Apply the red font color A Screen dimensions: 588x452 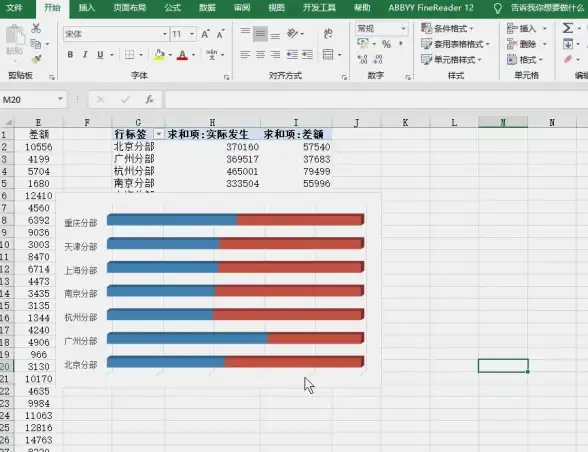pos(182,55)
